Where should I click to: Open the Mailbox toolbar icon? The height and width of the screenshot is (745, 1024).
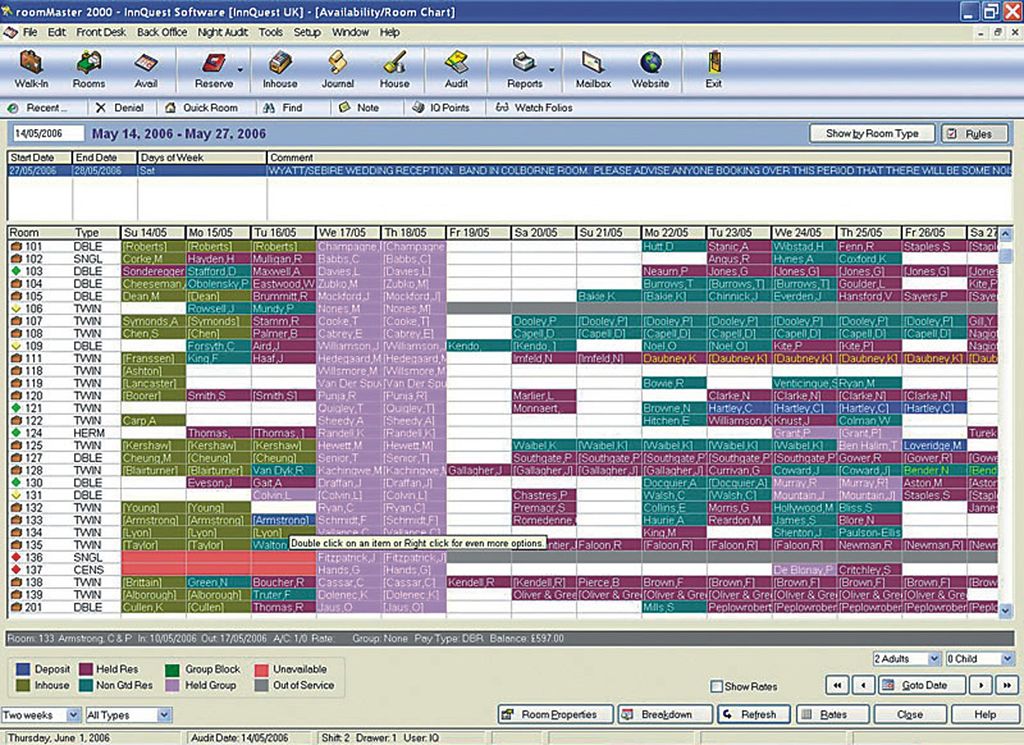point(593,69)
